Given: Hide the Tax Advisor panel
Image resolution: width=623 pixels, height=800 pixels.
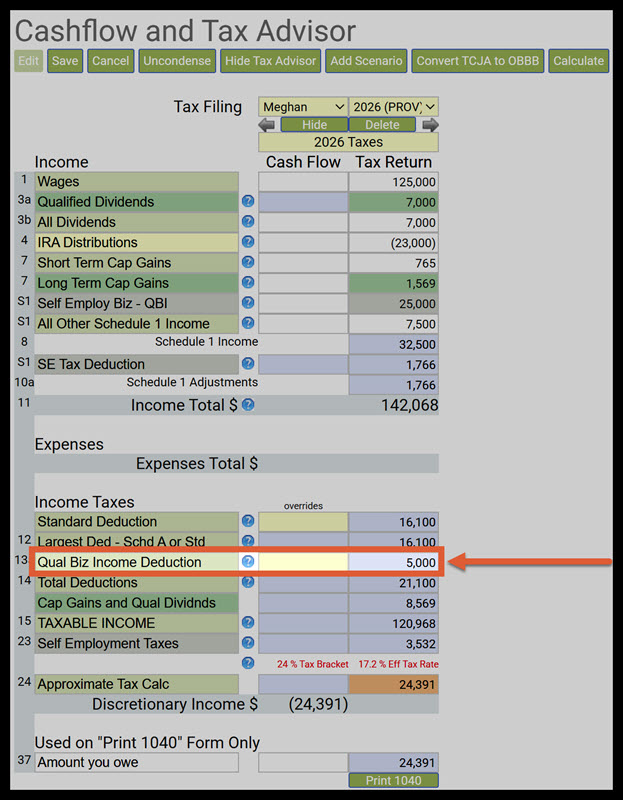Looking at the screenshot, I should click(x=270, y=61).
